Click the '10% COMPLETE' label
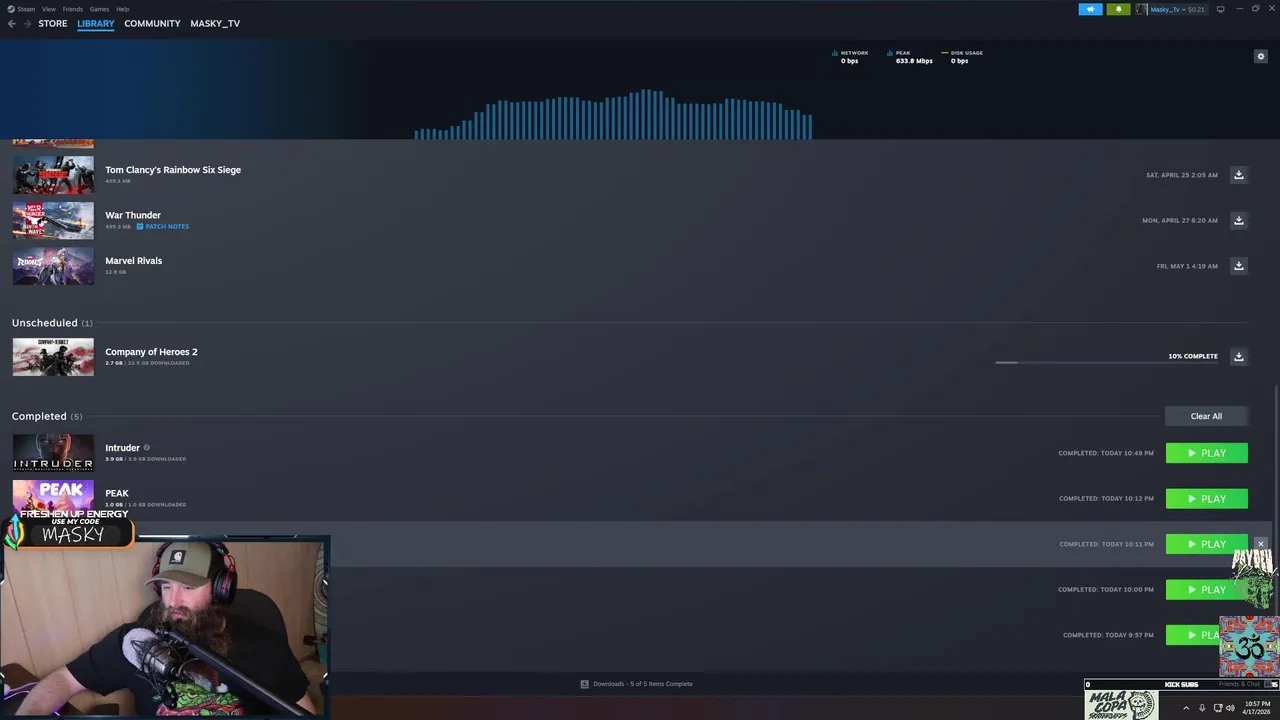Image resolution: width=1280 pixels, height=720 pixels. [1193, 356]
